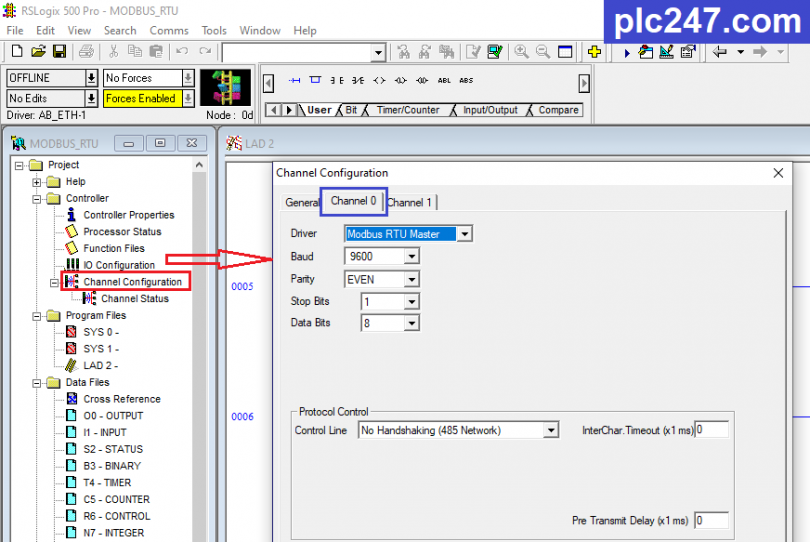Switch to the Channel 1 tab

point(410,202)
